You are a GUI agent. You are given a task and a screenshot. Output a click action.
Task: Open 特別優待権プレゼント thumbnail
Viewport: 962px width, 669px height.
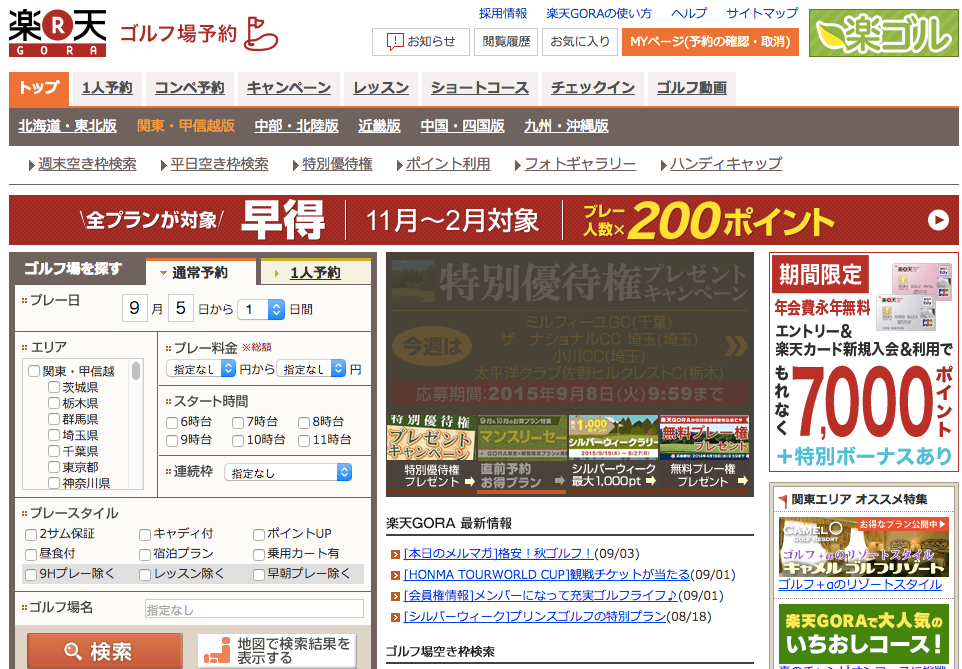click(x=432, y=452)
